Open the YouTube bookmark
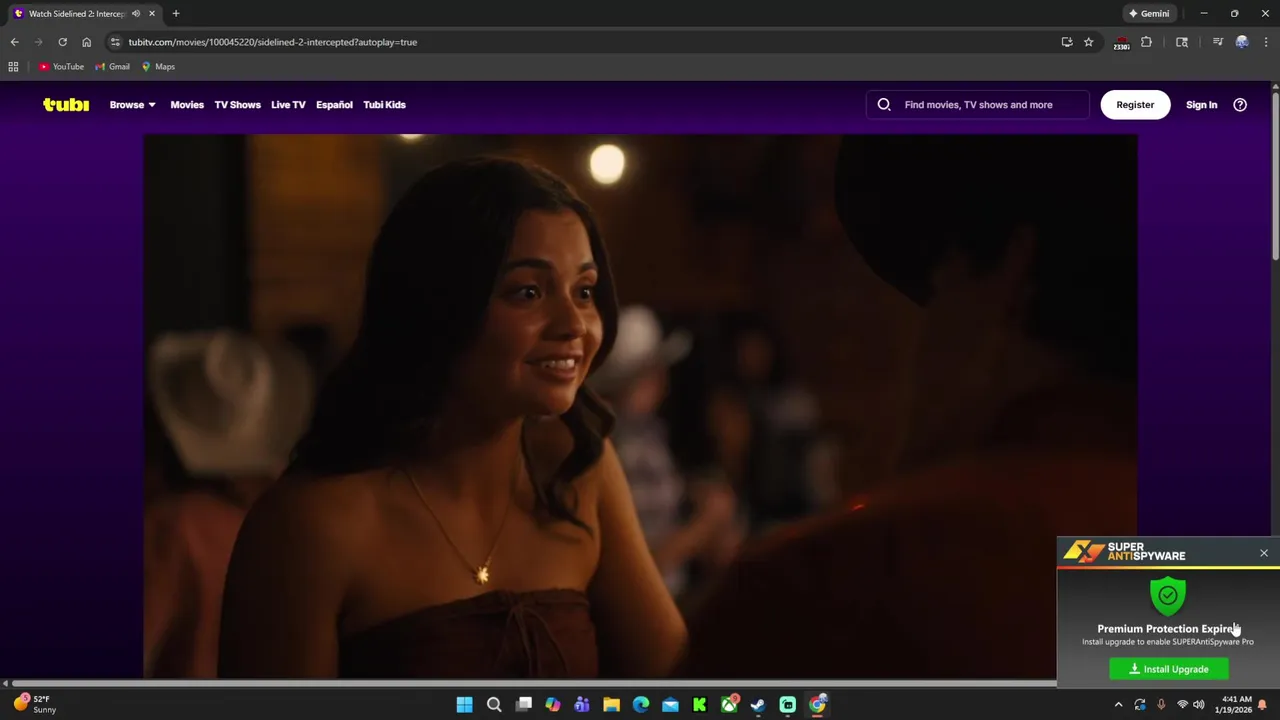Screen dimensions: 1280x720 coord(61,67)
